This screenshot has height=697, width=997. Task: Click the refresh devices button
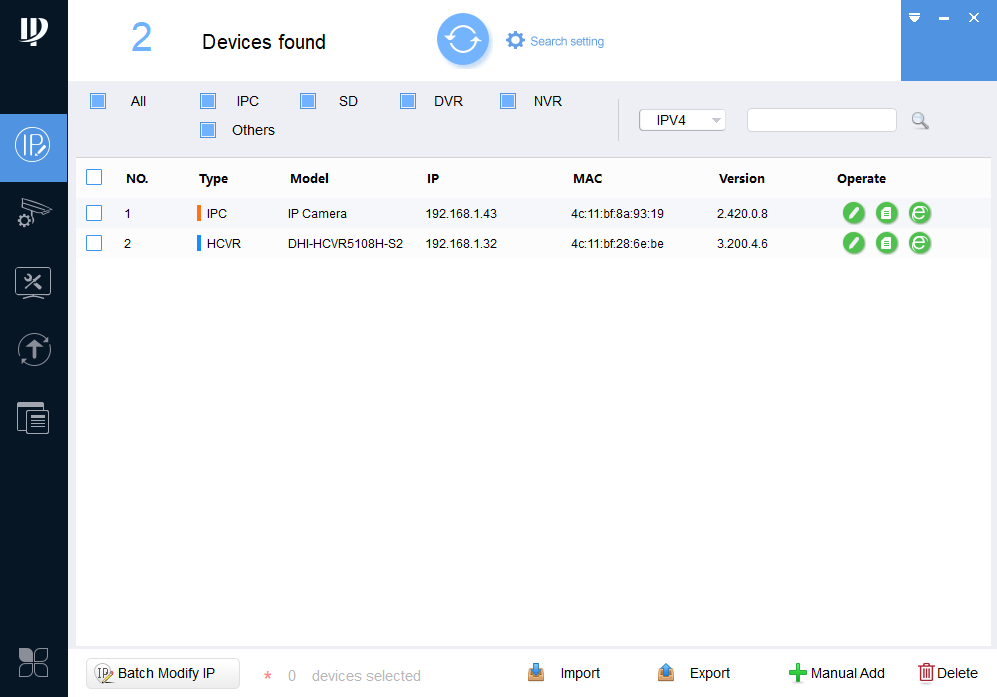(463, 40)
